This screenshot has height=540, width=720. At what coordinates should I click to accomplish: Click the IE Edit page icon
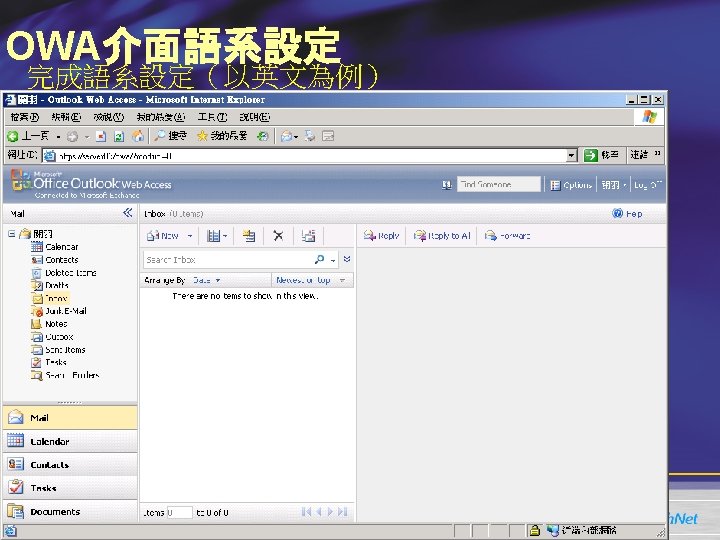pos(328,136)
